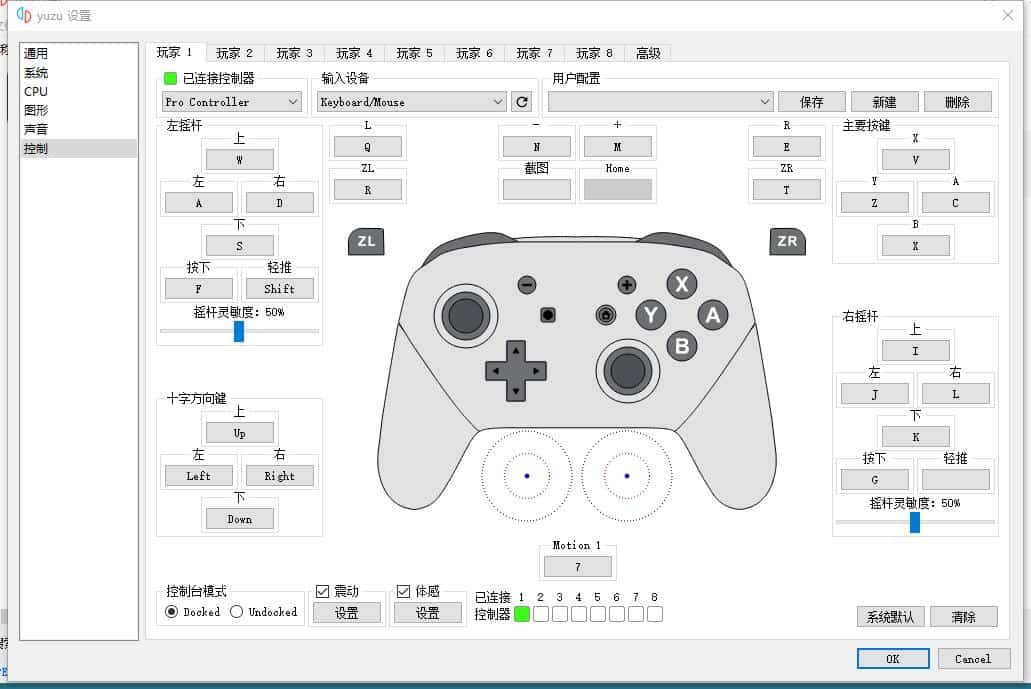1031x689 pixels.
Task: Click the A face button on controller image
Action: click(713, 316)
